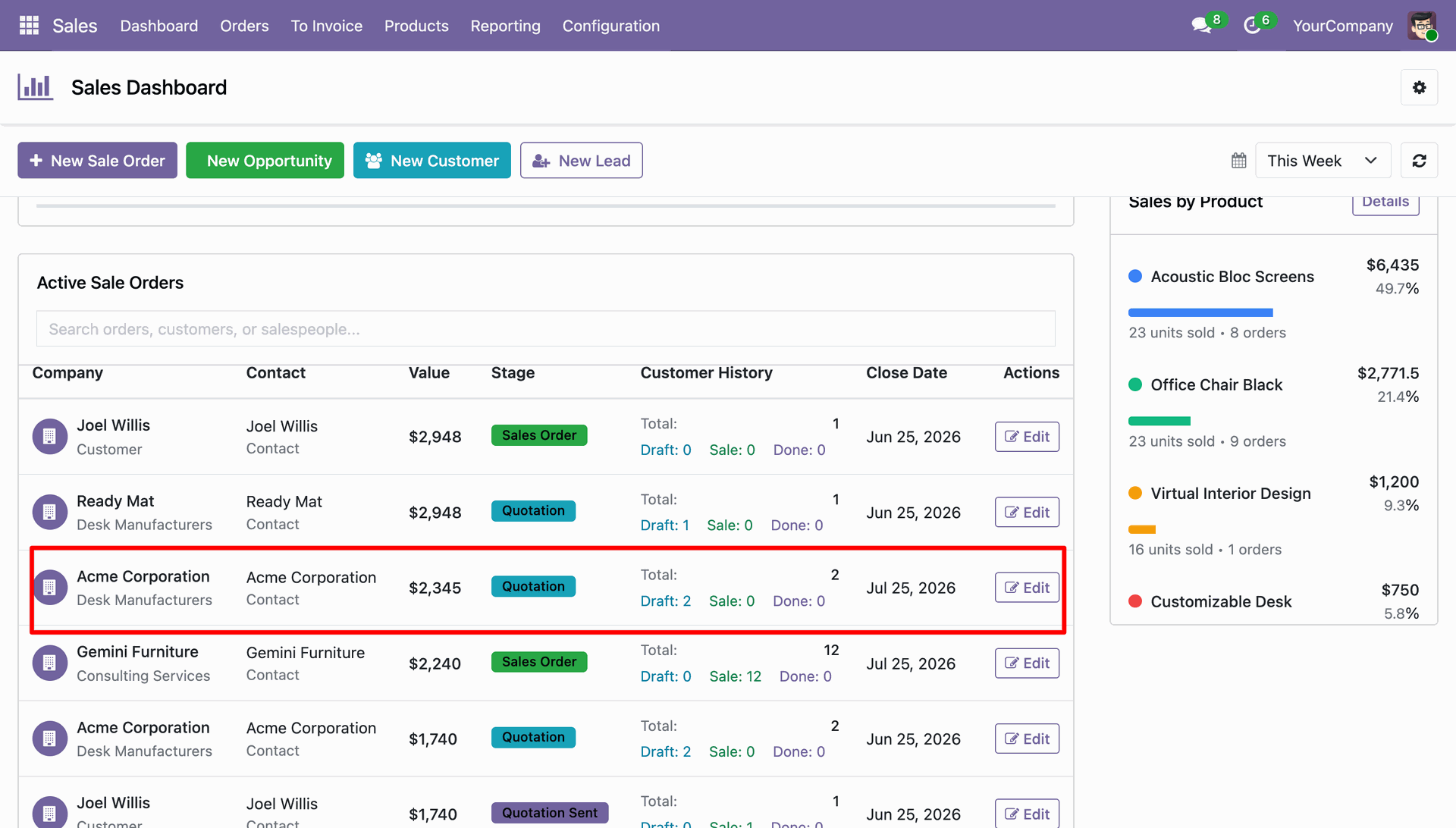Viewport: 1456px width, 828px height.
Task: Sort by the Close Date column header
Action: click(906, 373)
